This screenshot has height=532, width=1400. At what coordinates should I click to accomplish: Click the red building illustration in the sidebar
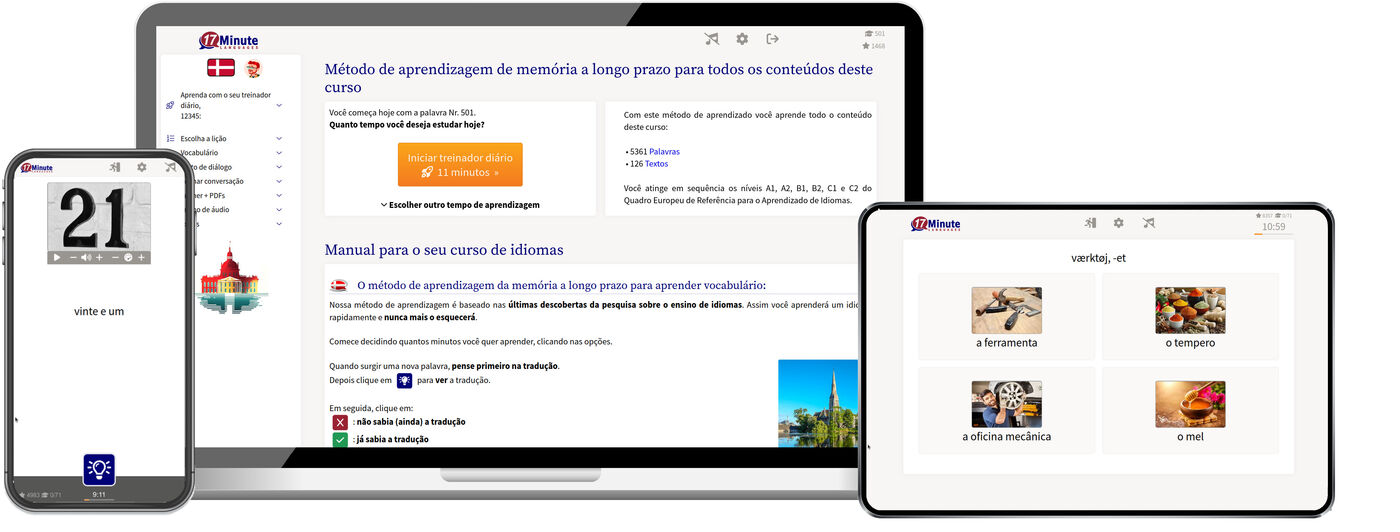click(229, 277)
